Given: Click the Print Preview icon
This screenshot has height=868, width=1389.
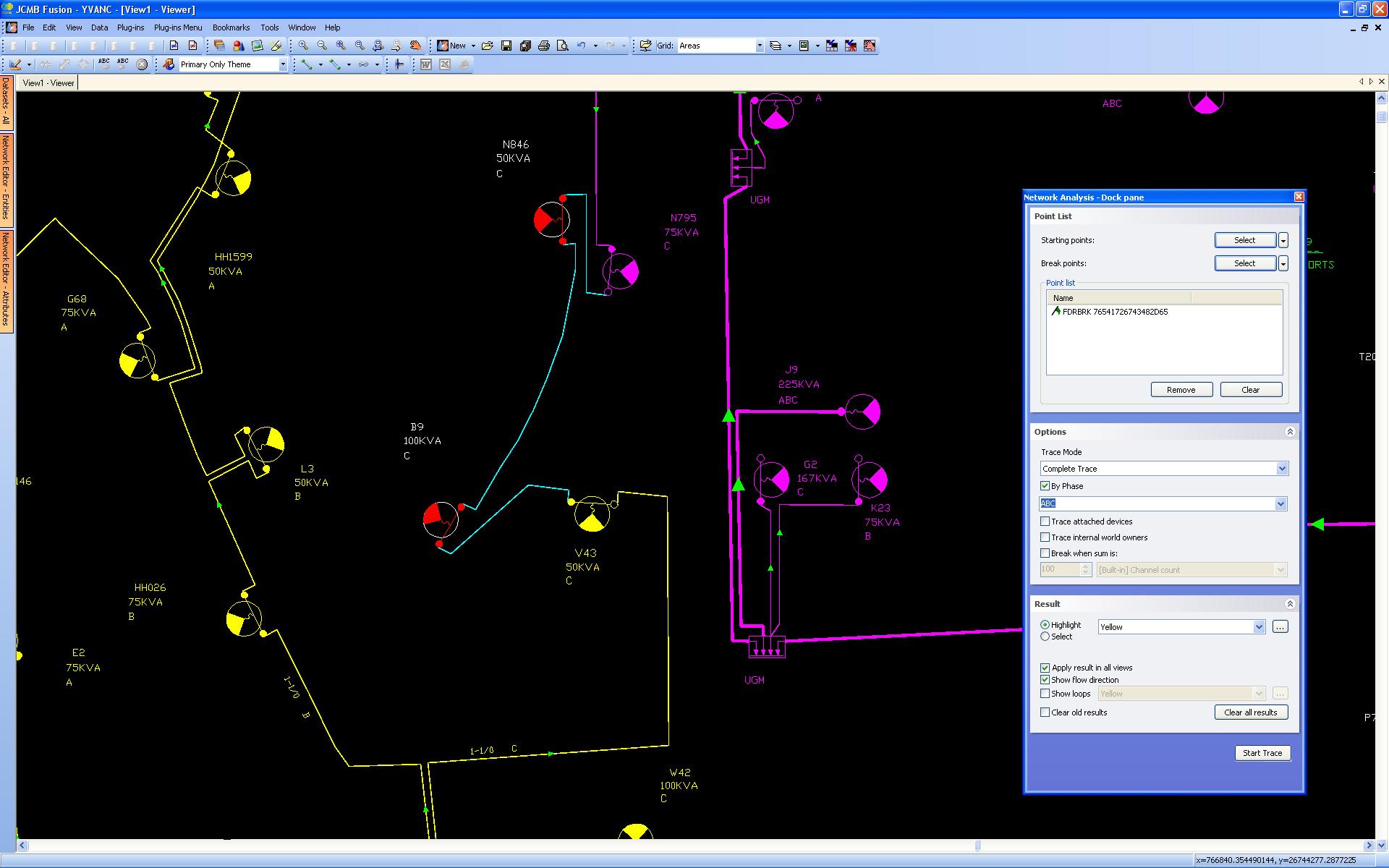Looking at the screenshot, I should [x=563, y=46].
